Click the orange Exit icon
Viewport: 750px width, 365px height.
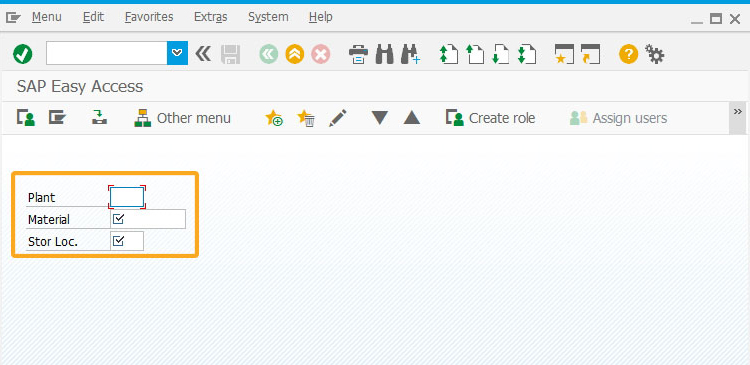pos(295,54)
